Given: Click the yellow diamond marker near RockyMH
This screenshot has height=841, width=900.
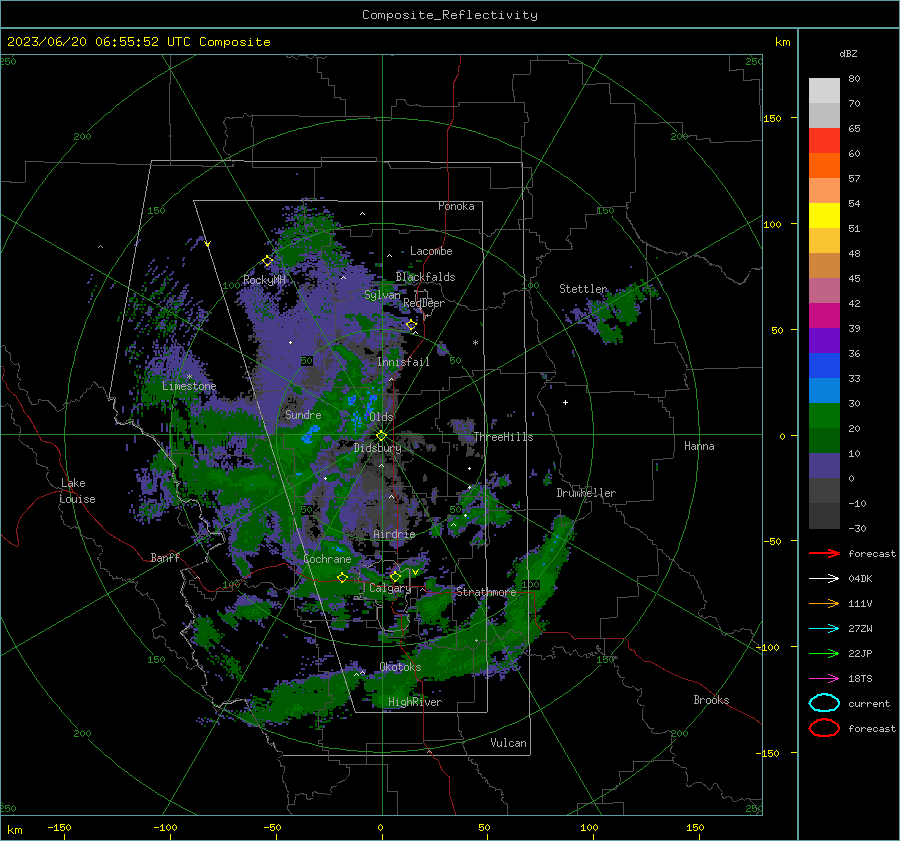Looking at the screenshot, I should pos(267,261).
